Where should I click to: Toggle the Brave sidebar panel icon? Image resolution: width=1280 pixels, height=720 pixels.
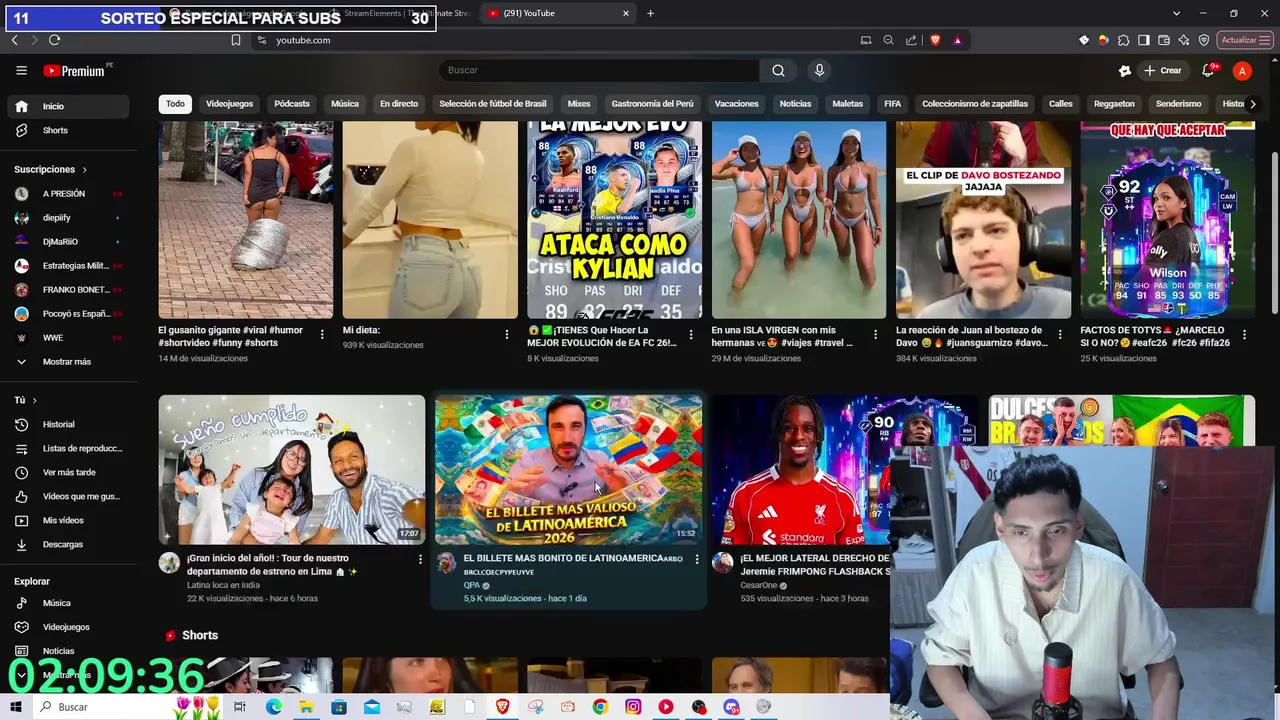(x=1143, y=40)
